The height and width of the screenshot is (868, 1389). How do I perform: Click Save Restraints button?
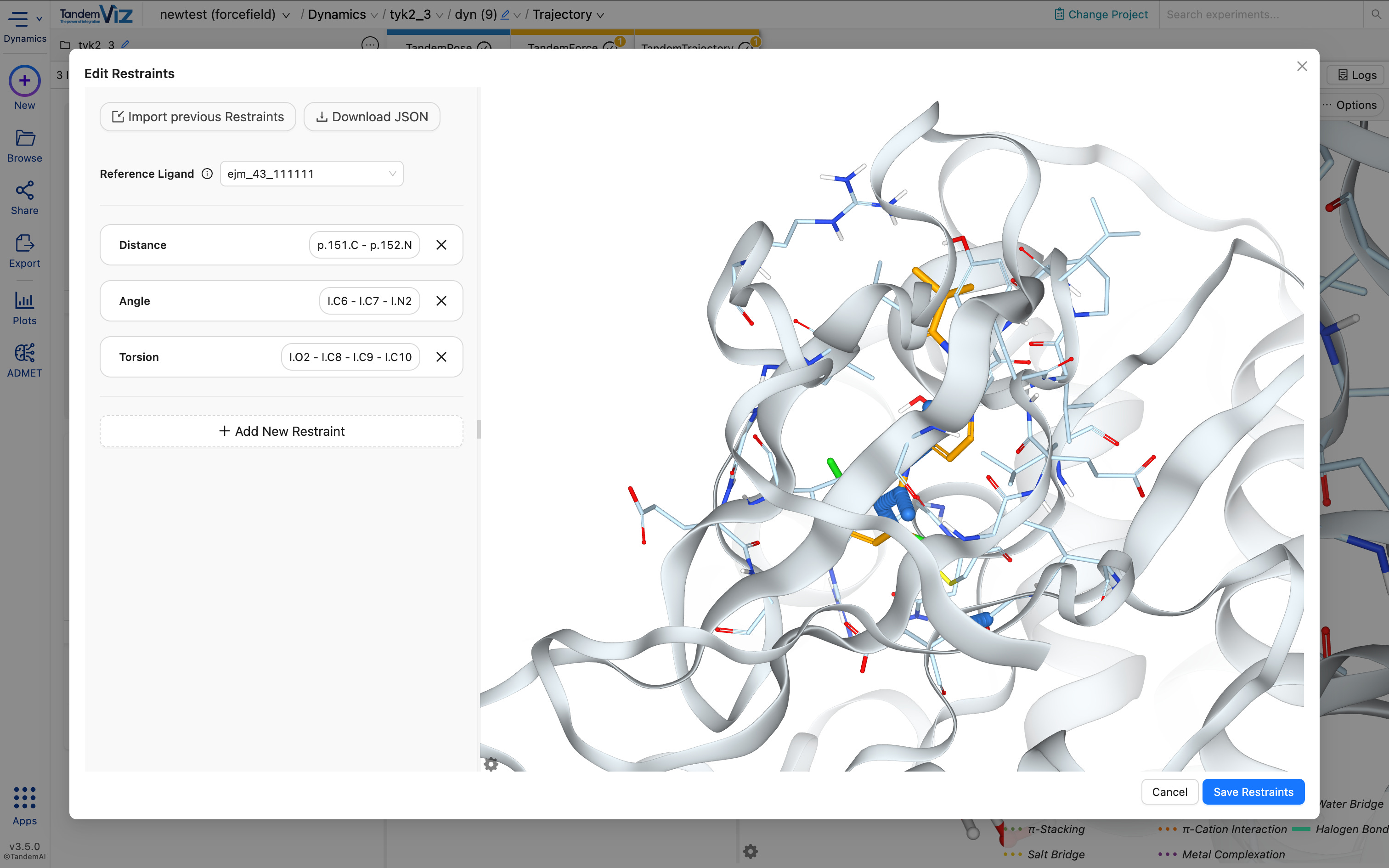coord(1253,792)
